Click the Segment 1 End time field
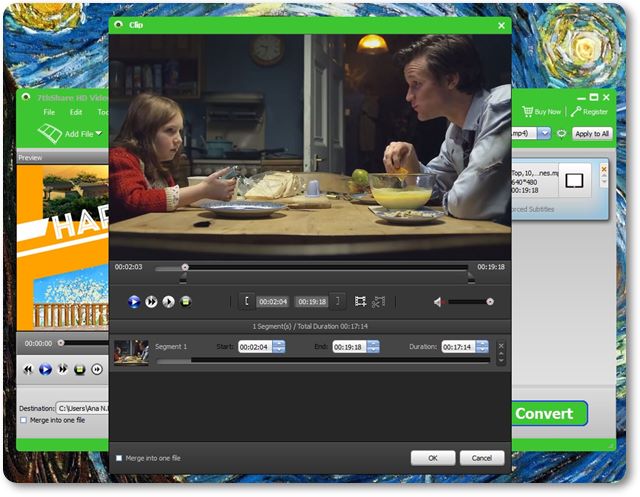The height and width of the screenshot is (497, 640). click(349, 347)
